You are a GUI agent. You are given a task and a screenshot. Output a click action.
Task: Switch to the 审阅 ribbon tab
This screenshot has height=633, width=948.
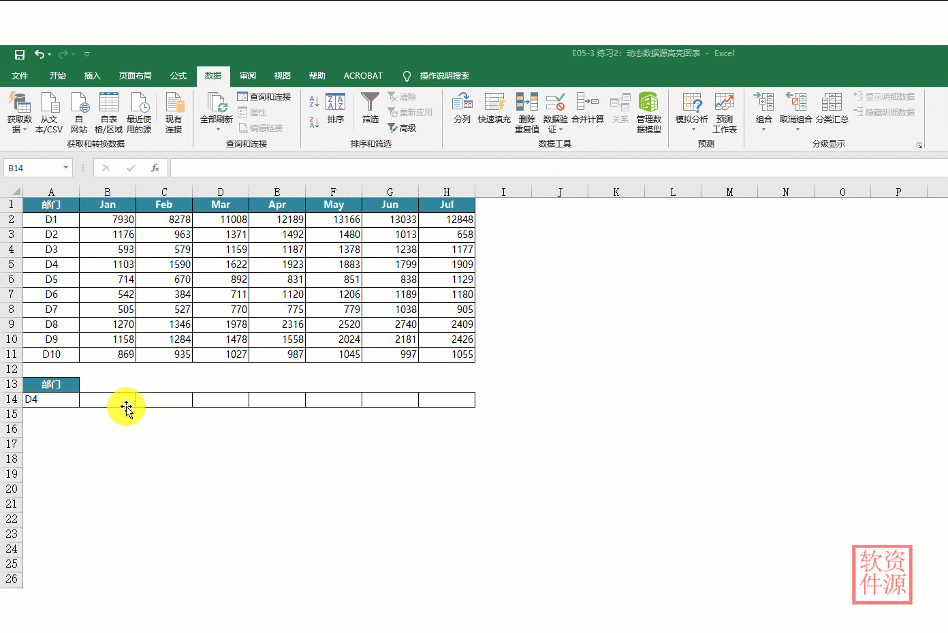pyautogui.click(x=247, y=76)
